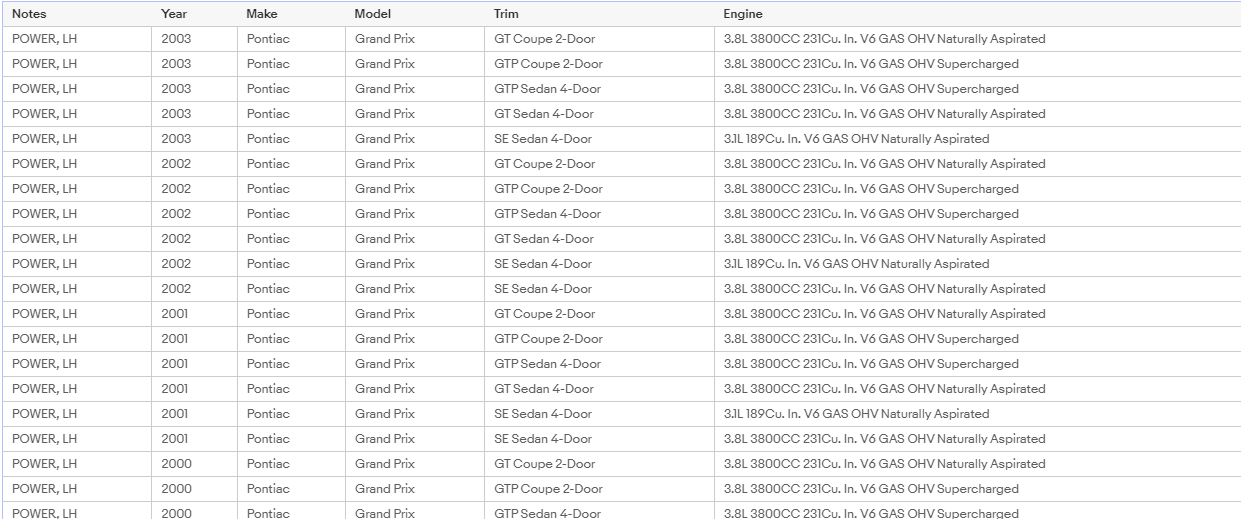
Task: Click the engine cell of the 2002 GTP Coupe row
Action: [978, 189]
